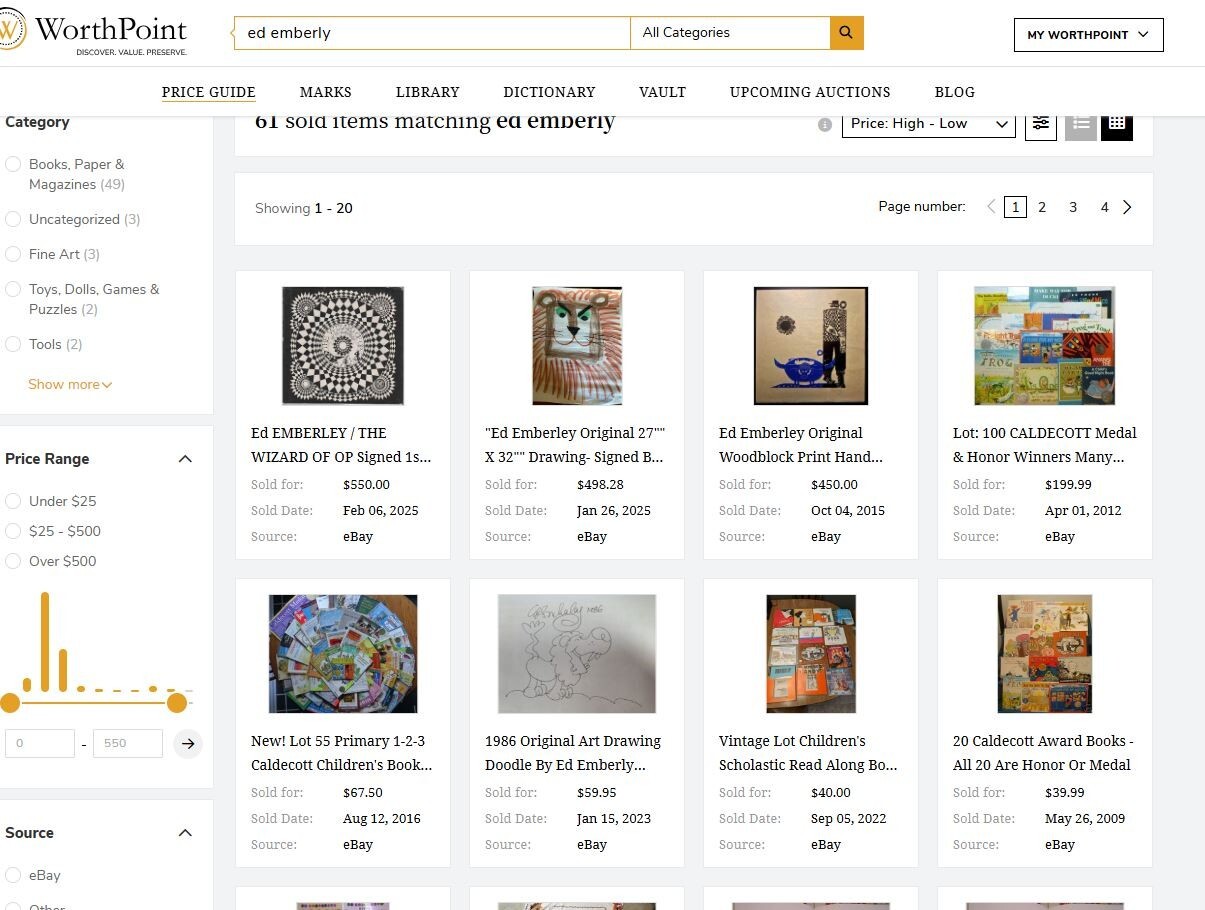
Task: Go to results page 3
Action: click(x=1073, y=207)
